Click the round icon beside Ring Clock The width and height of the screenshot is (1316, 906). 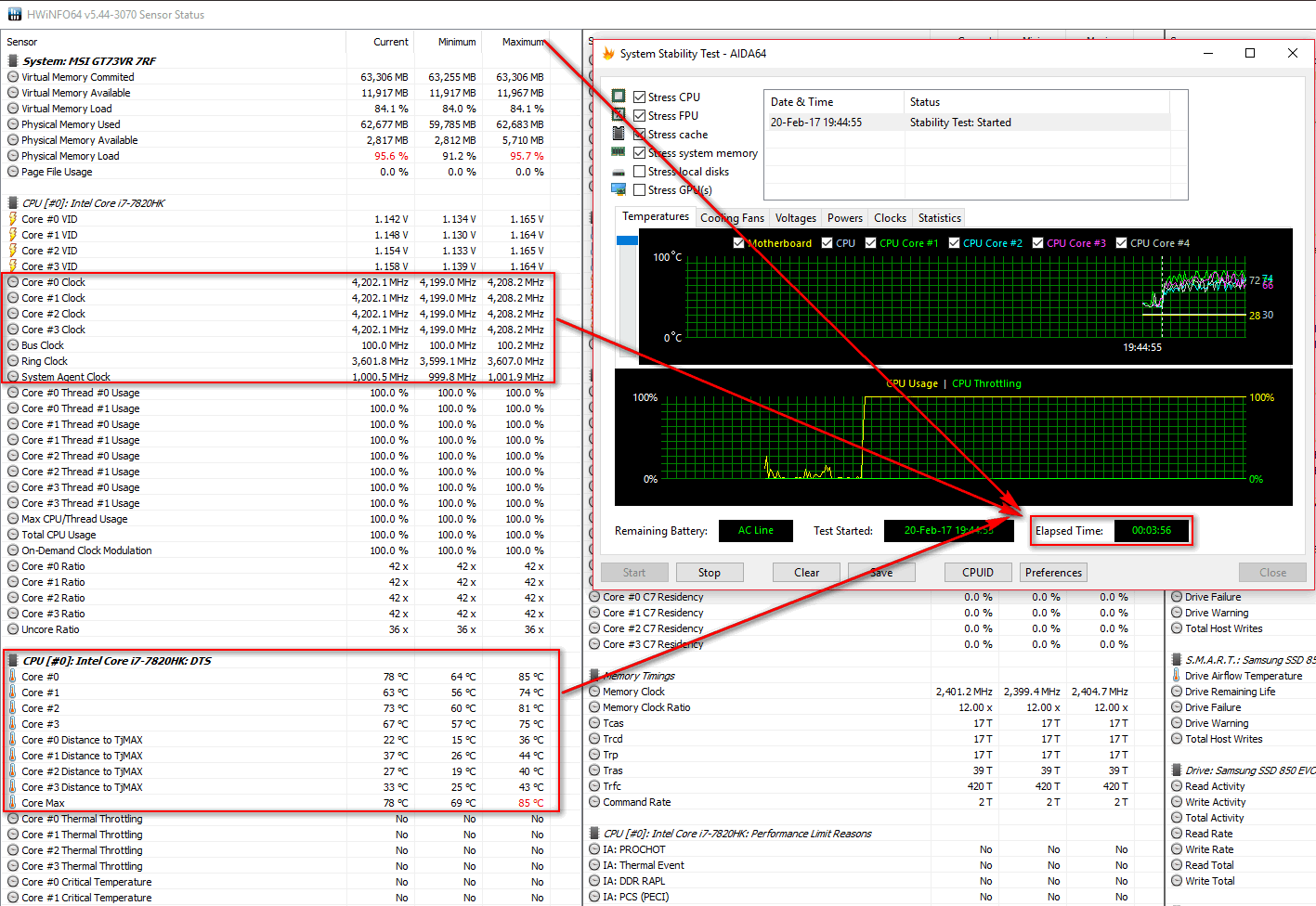coord(13,361)
